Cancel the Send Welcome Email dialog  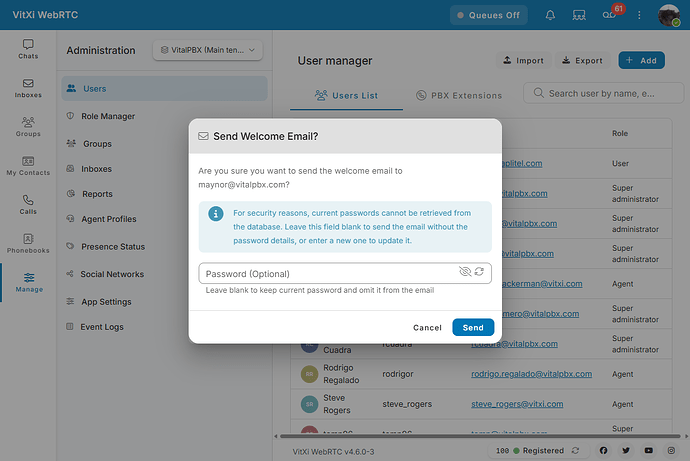tap(427, 328)
